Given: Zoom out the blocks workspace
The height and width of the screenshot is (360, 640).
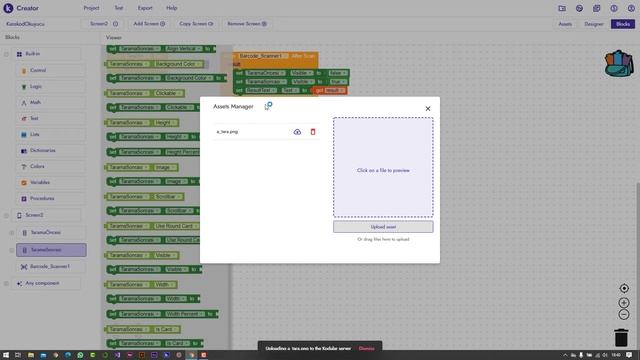Looking at the screenshot, I should pos(624,315).
